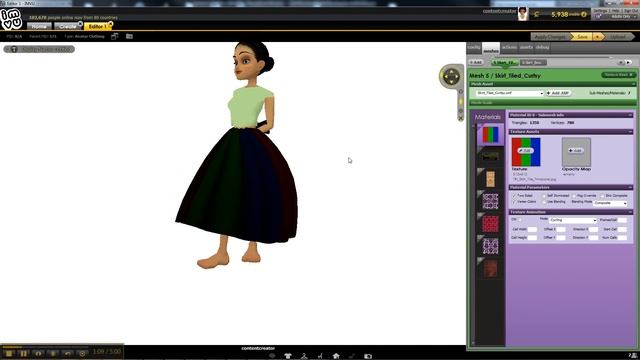Switch to the Editor 1 tab

click(97, 26)
